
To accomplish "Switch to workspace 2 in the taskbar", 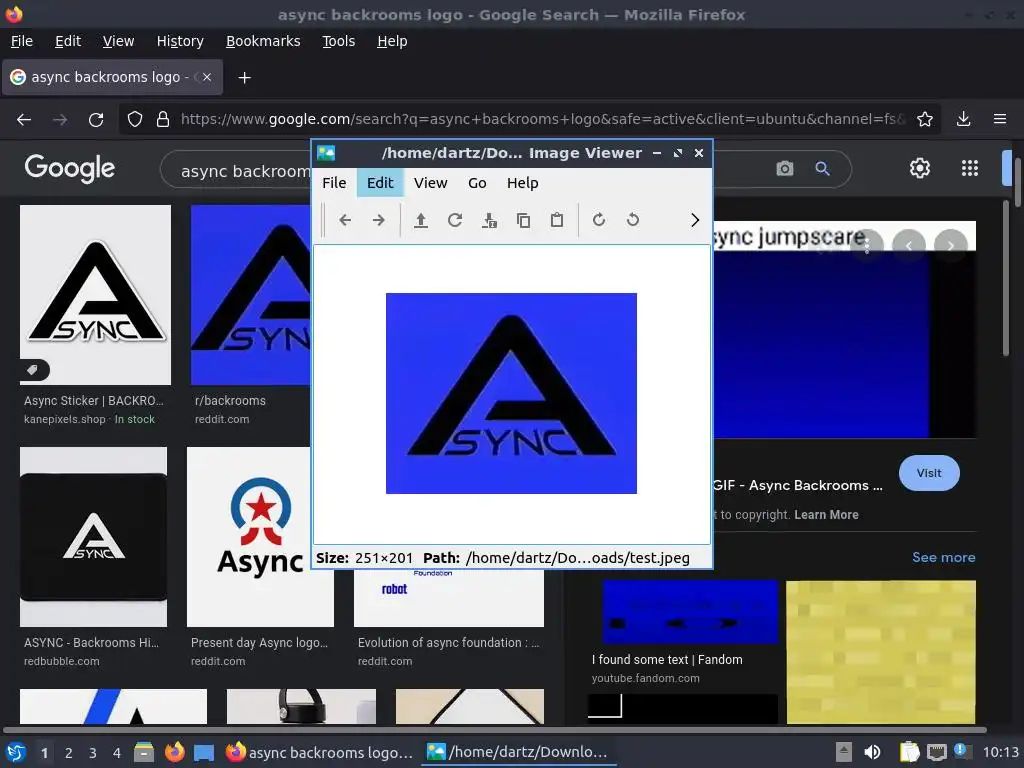I will point(69,753).
